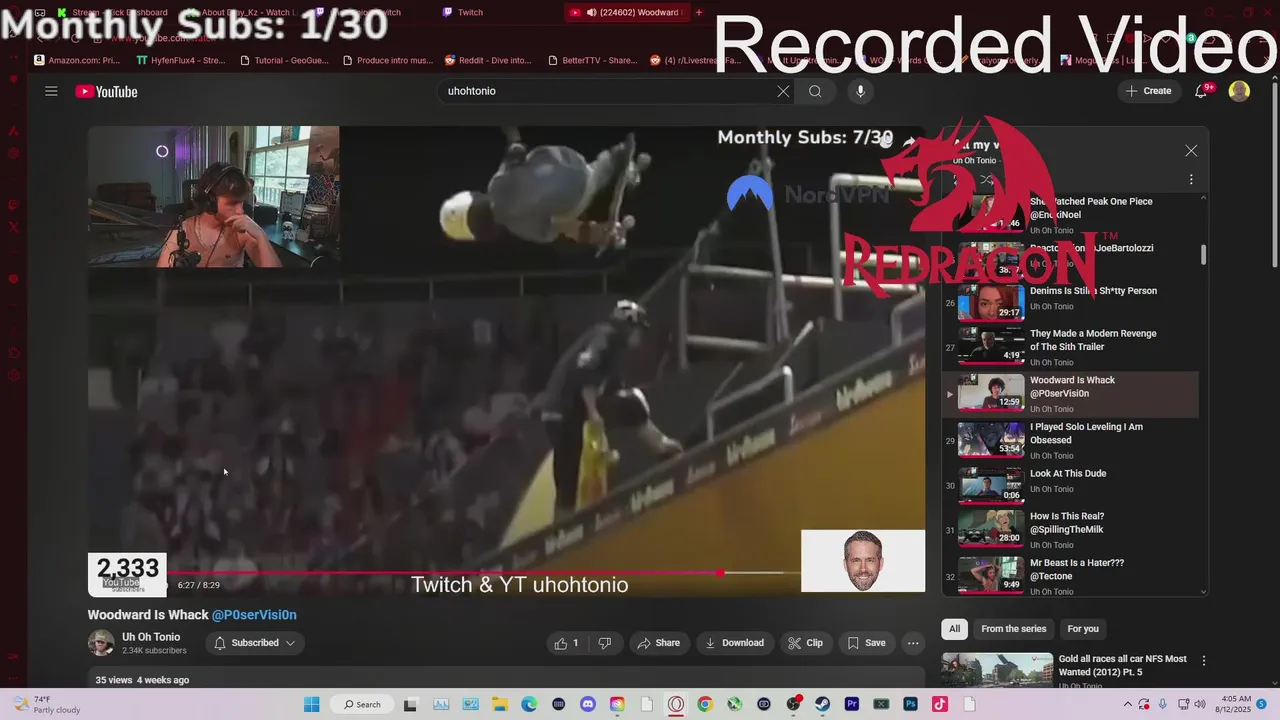1280x720 pixels.
Task: Dislike the video with thumbs down
Action: point(604,643)
